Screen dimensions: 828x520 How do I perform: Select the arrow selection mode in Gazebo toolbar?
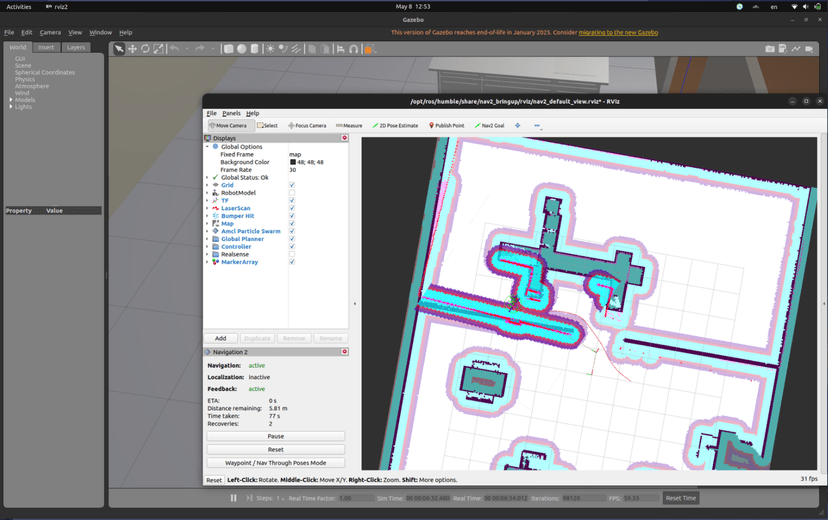point(119,49)
